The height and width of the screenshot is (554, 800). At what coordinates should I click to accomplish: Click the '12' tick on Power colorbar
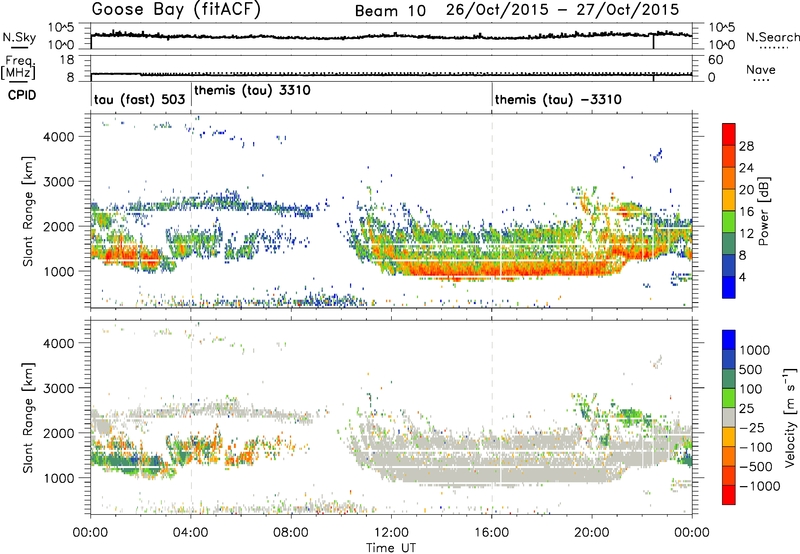(746, 234)
